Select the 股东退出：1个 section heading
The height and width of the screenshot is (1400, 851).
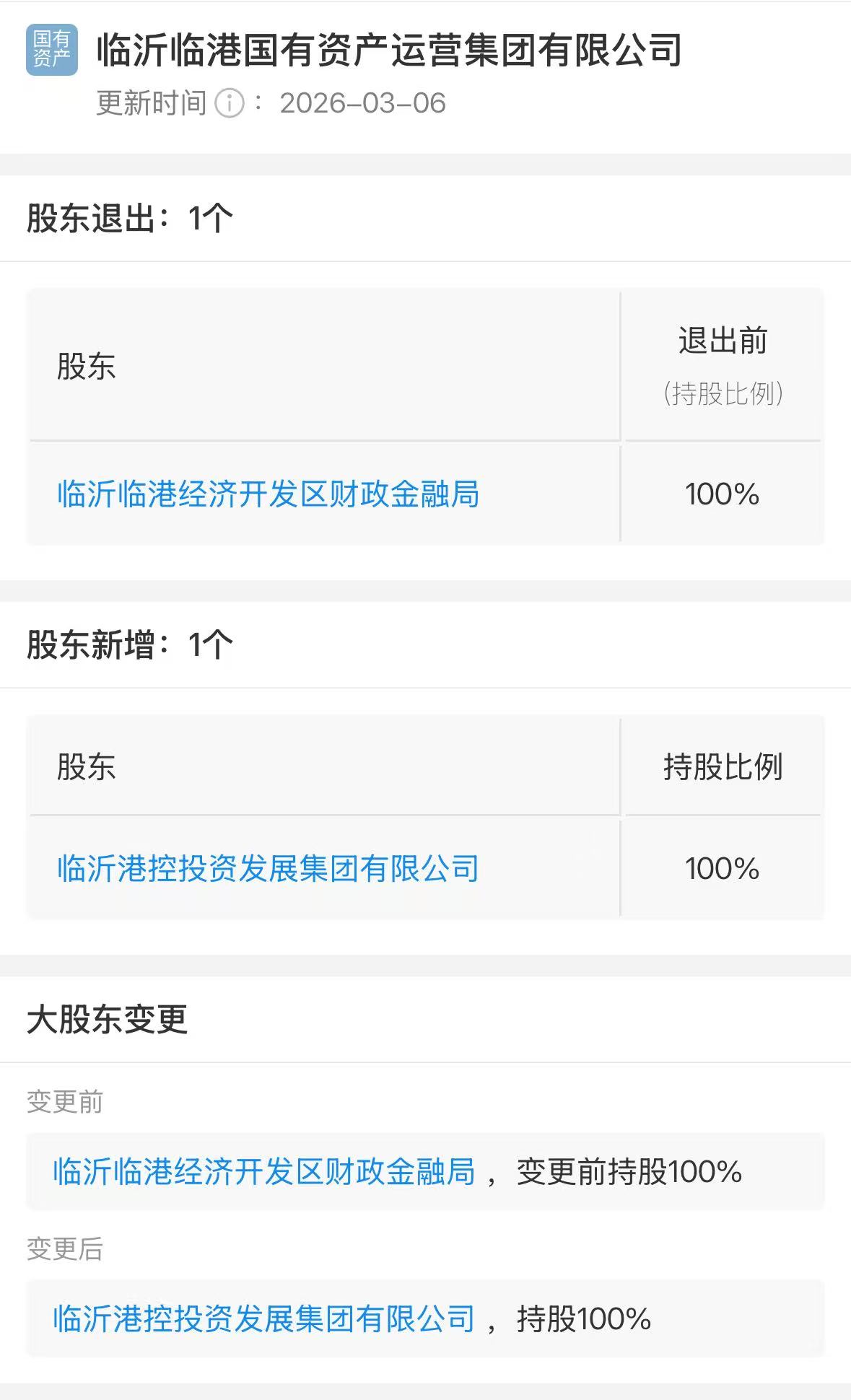point(130,218)
